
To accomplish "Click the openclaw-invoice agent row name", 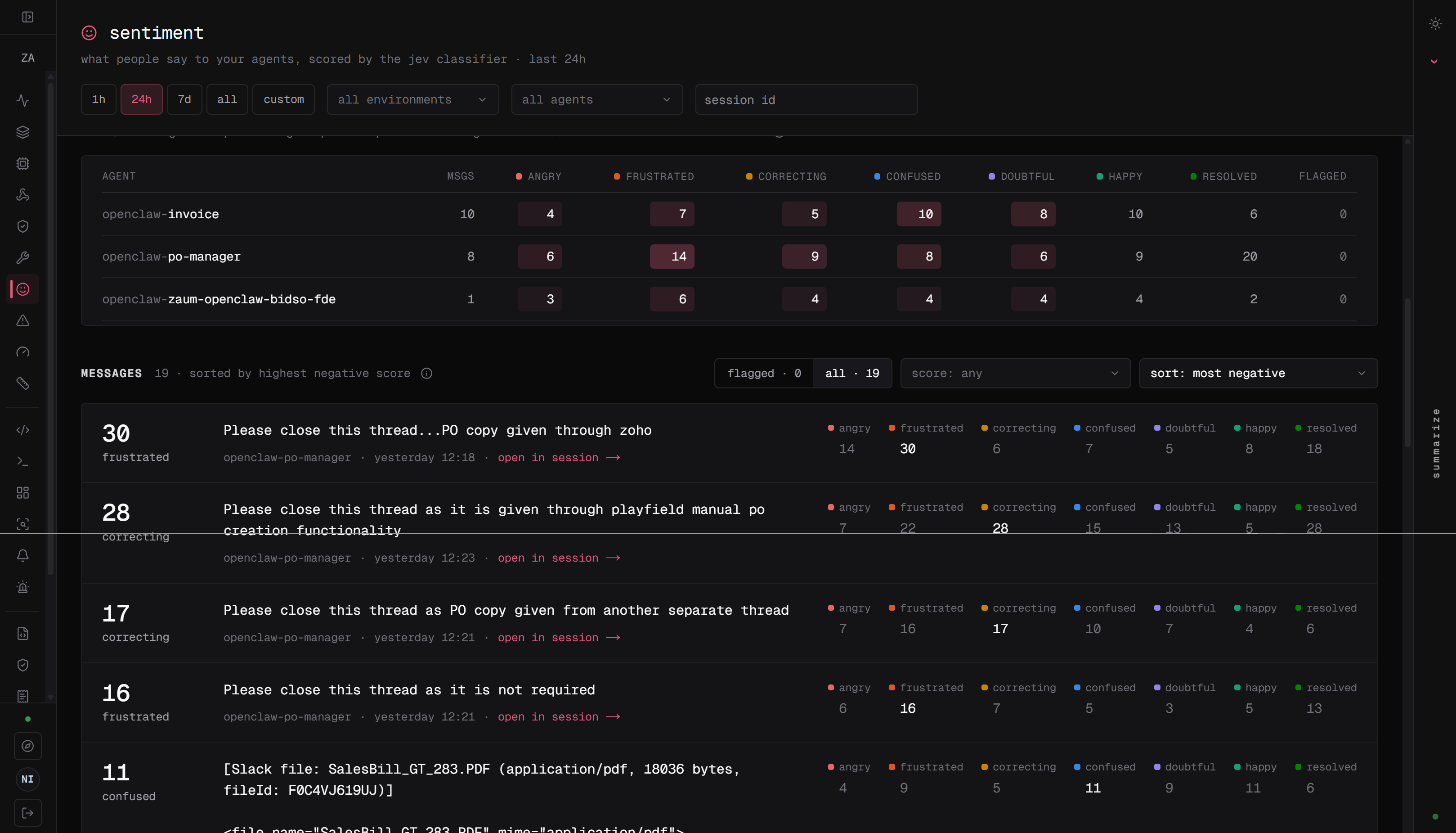I will pyautogui.click(x=161, y=214).
